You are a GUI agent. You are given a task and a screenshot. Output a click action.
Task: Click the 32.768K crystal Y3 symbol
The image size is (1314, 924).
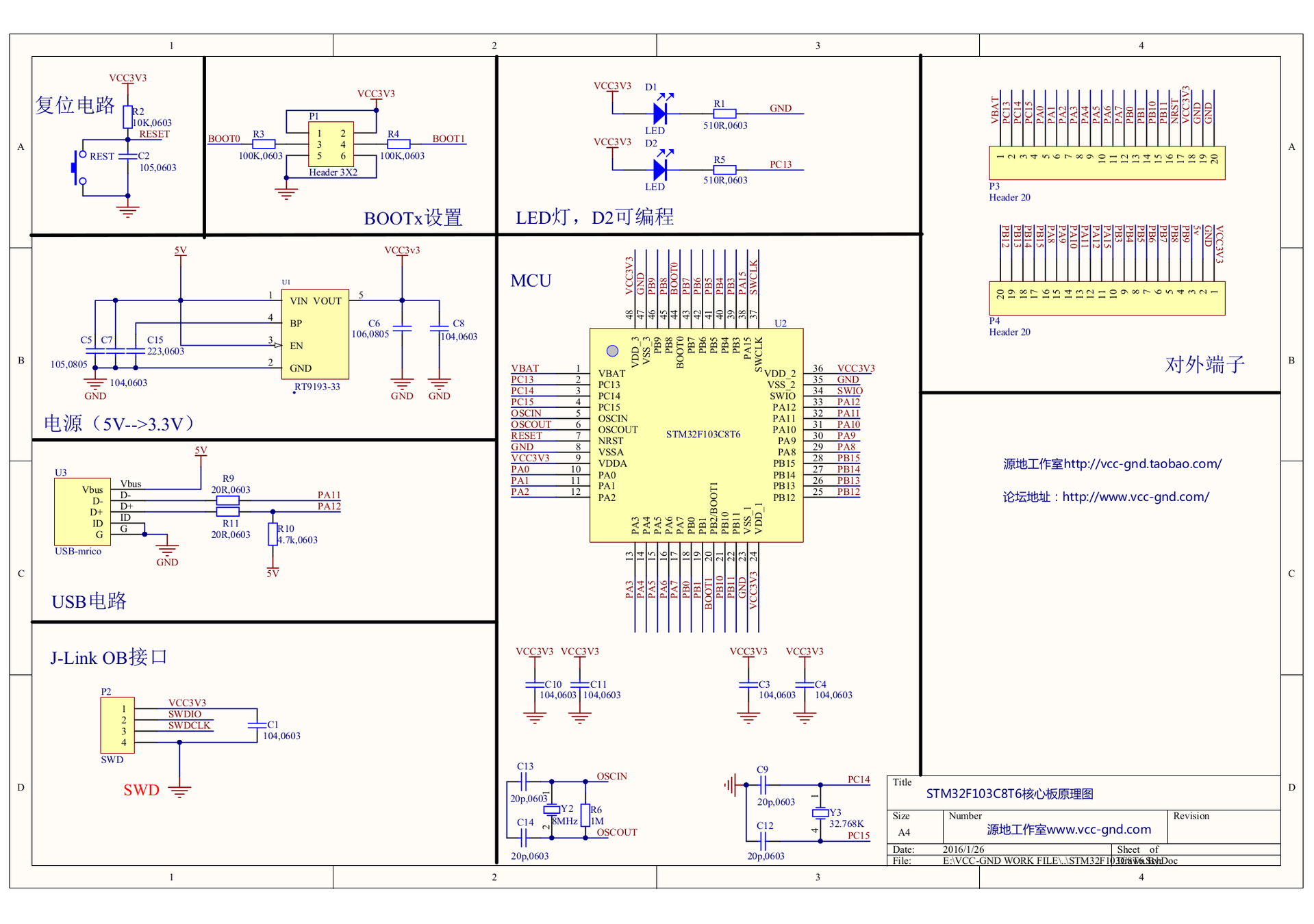[820, 813]
